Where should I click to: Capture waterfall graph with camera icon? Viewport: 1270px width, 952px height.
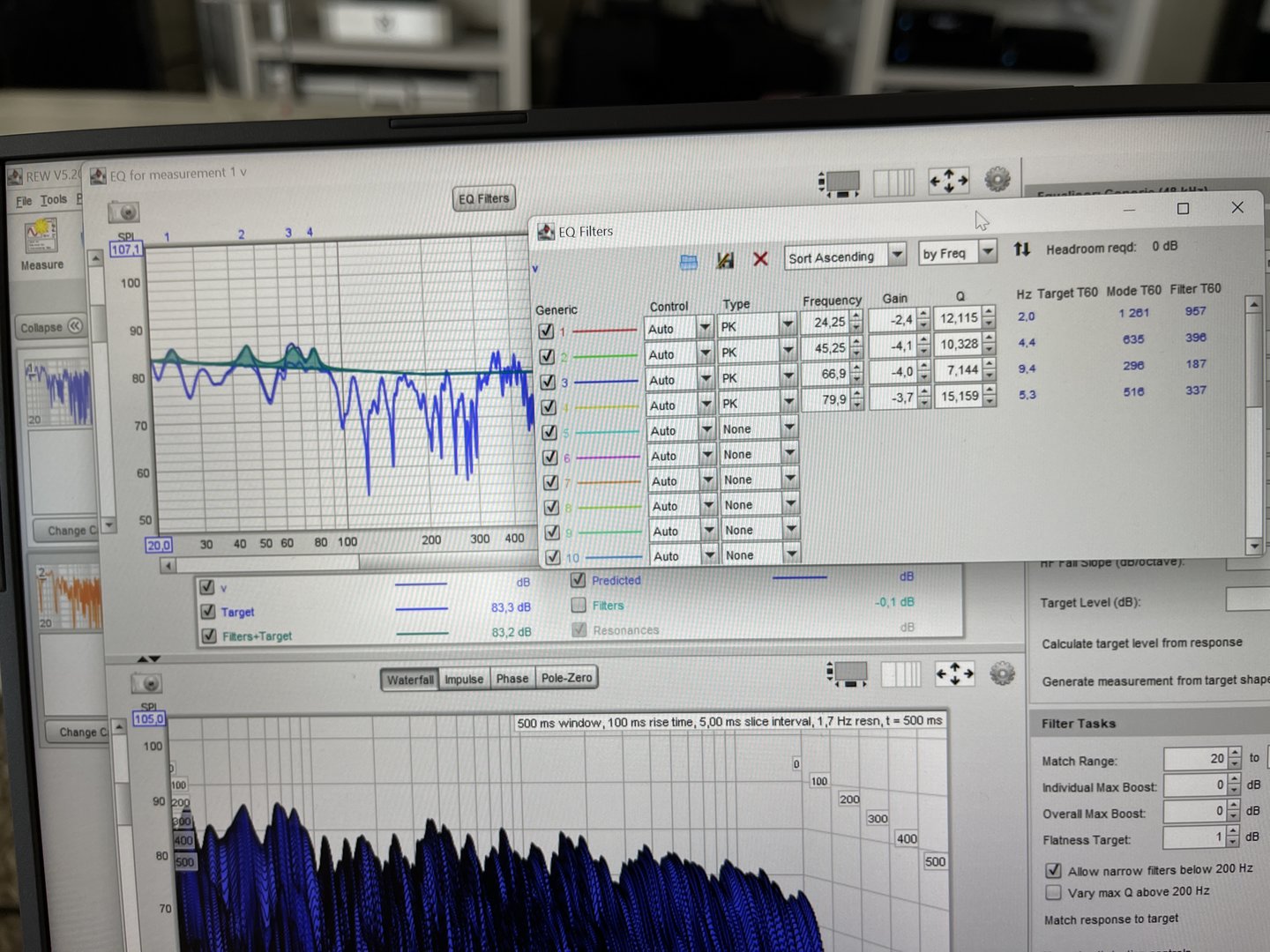pos(146,683)
